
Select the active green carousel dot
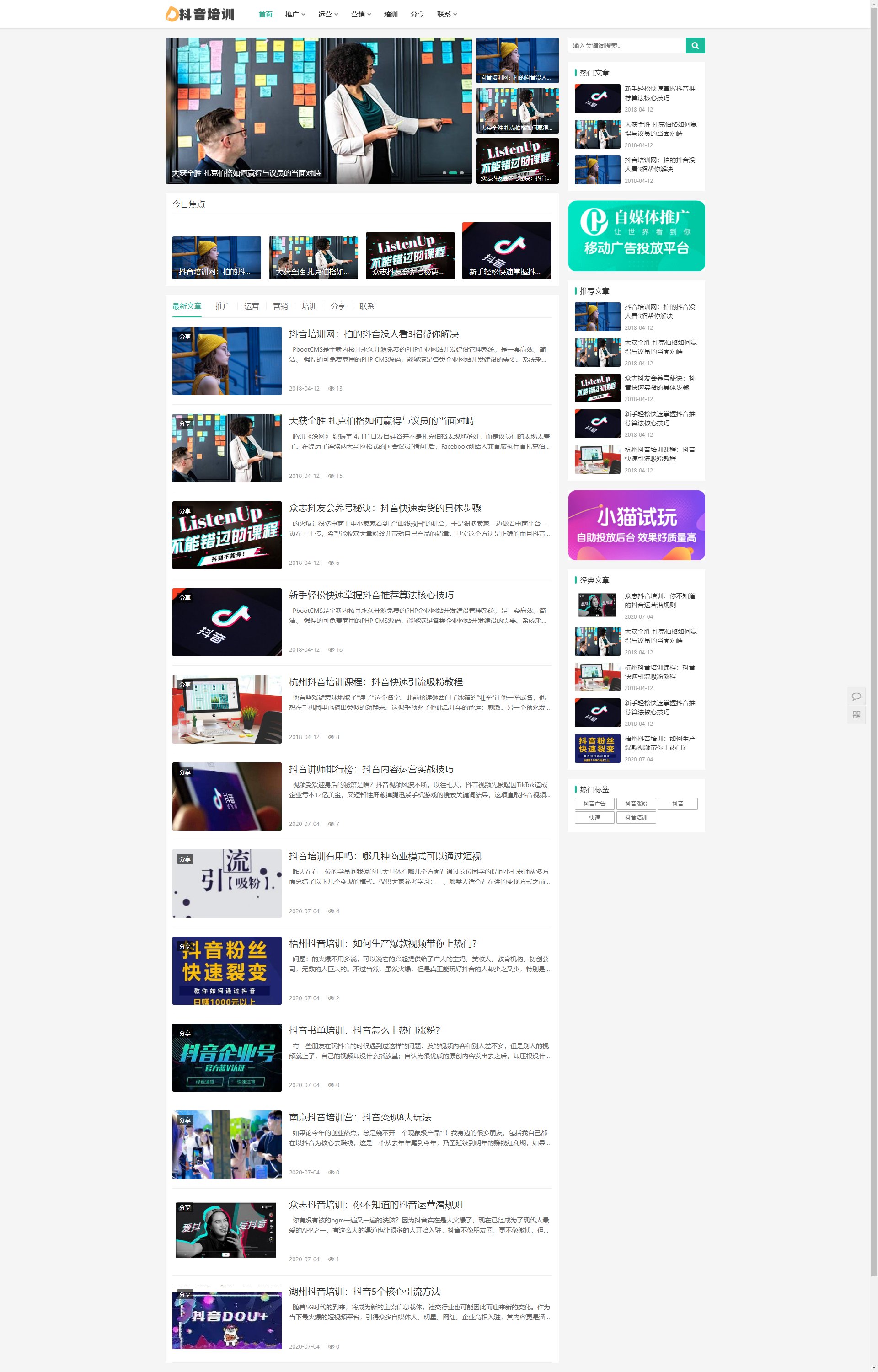453,173
